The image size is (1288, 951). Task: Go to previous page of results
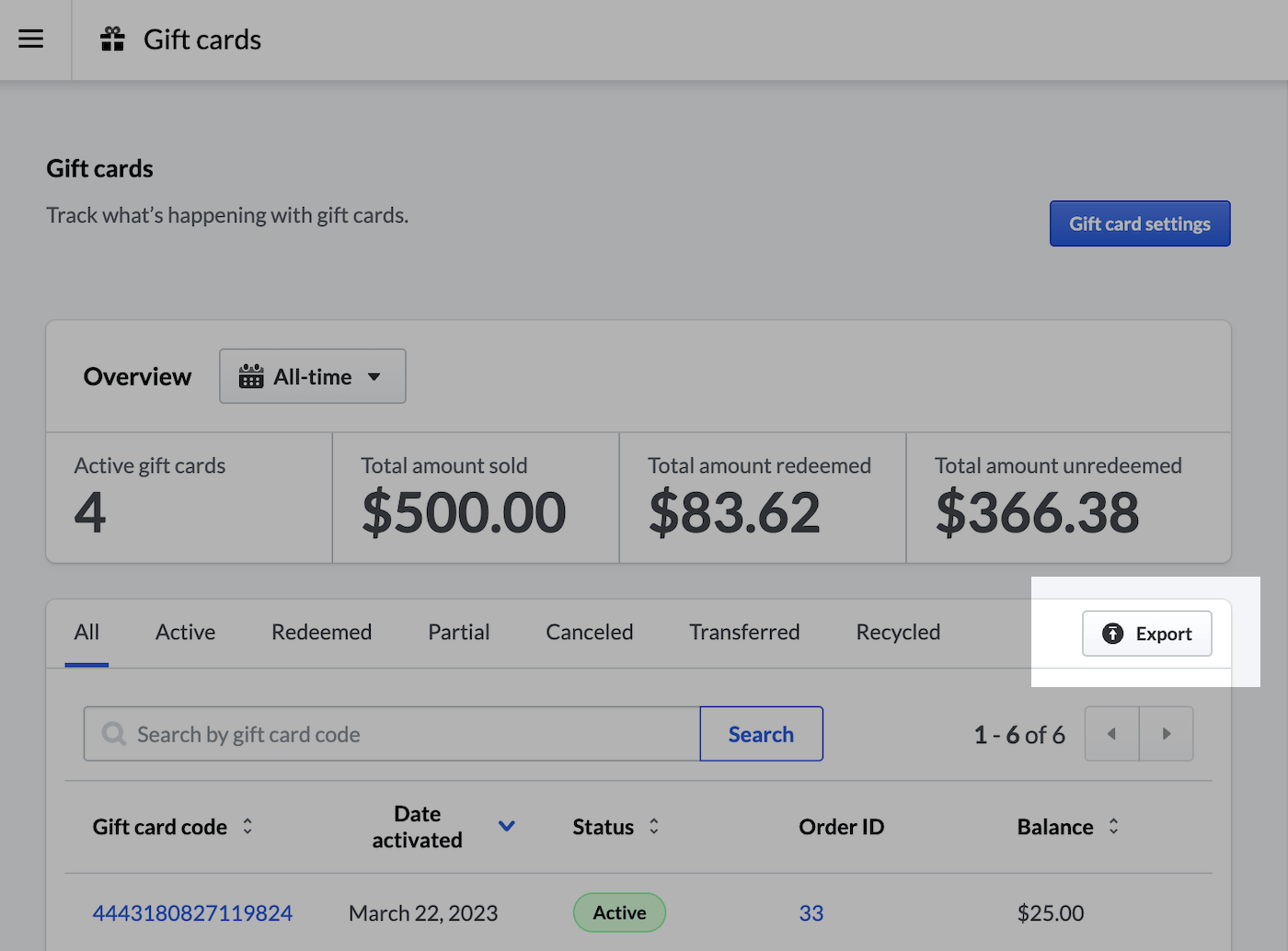click(1111, 734)
